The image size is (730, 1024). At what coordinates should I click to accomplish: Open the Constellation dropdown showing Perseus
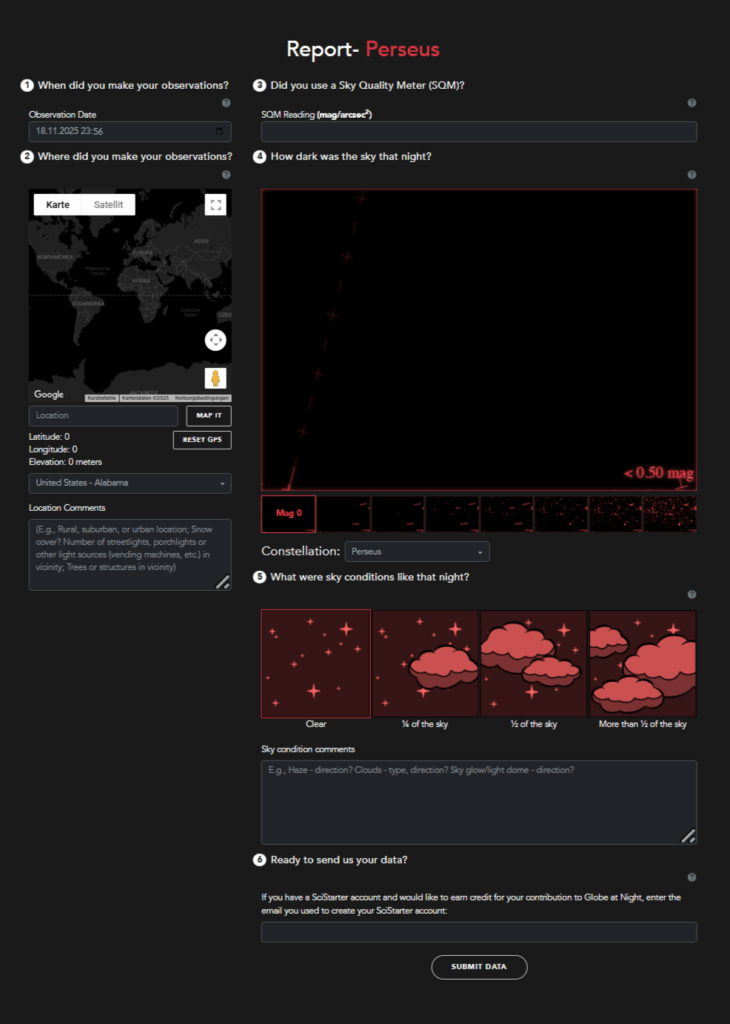point(417,552)
